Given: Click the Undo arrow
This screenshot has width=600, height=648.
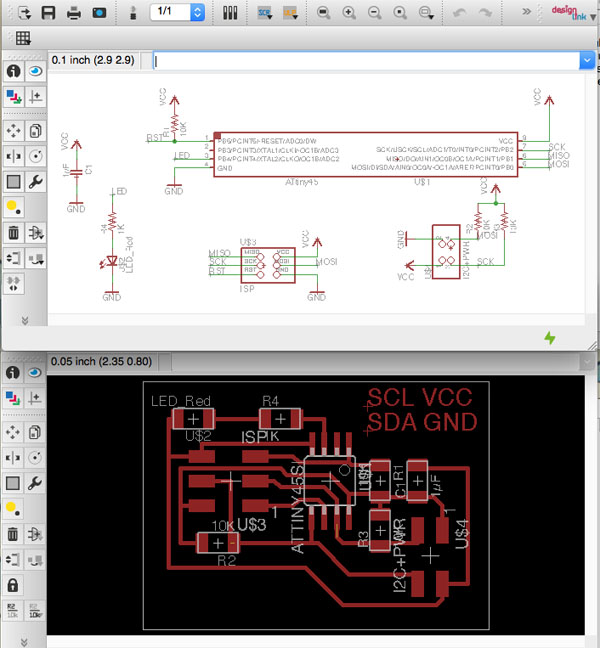Looking at the screenshot, I should pos(460,13).
